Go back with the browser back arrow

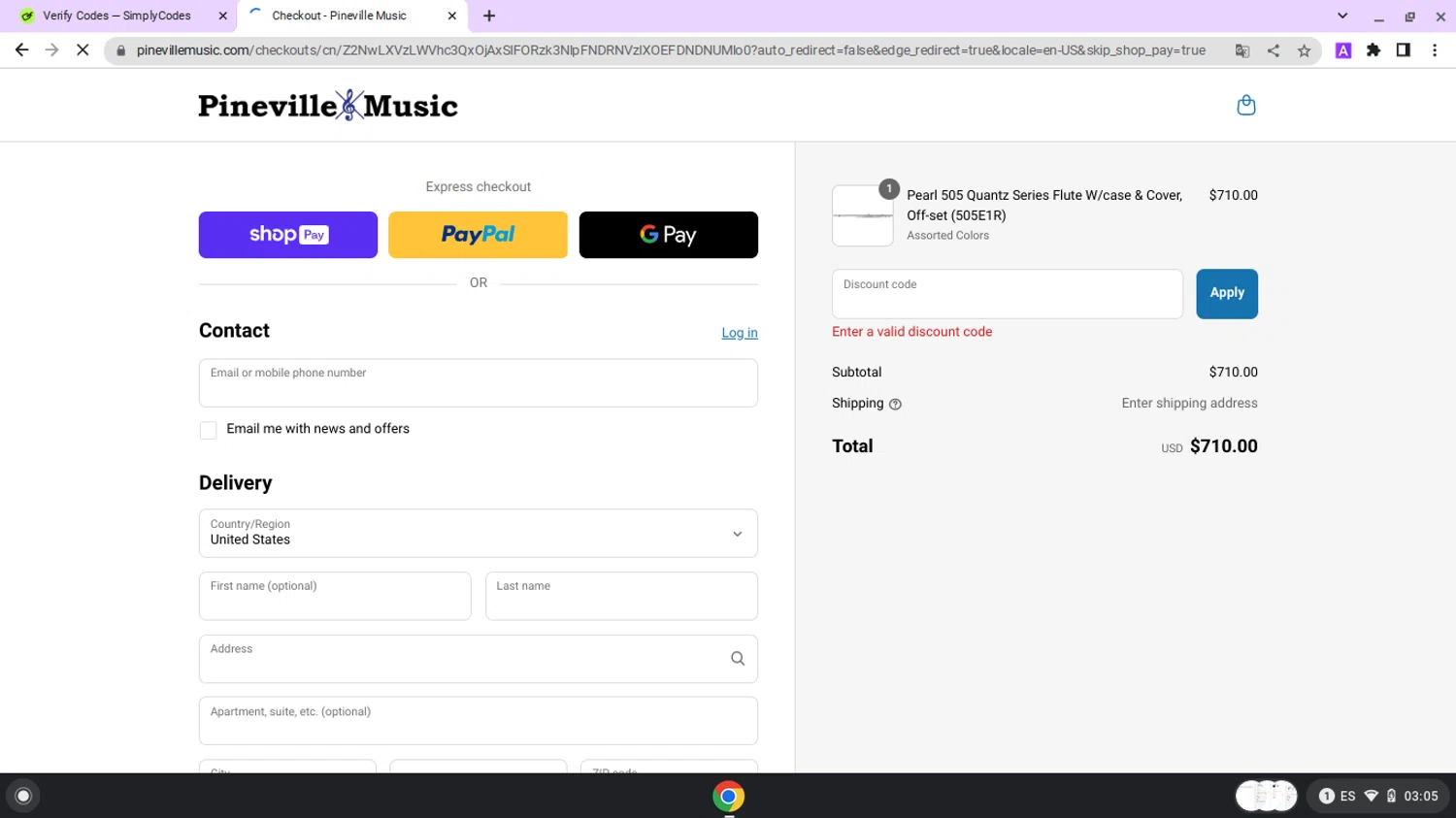click(21, 49)
